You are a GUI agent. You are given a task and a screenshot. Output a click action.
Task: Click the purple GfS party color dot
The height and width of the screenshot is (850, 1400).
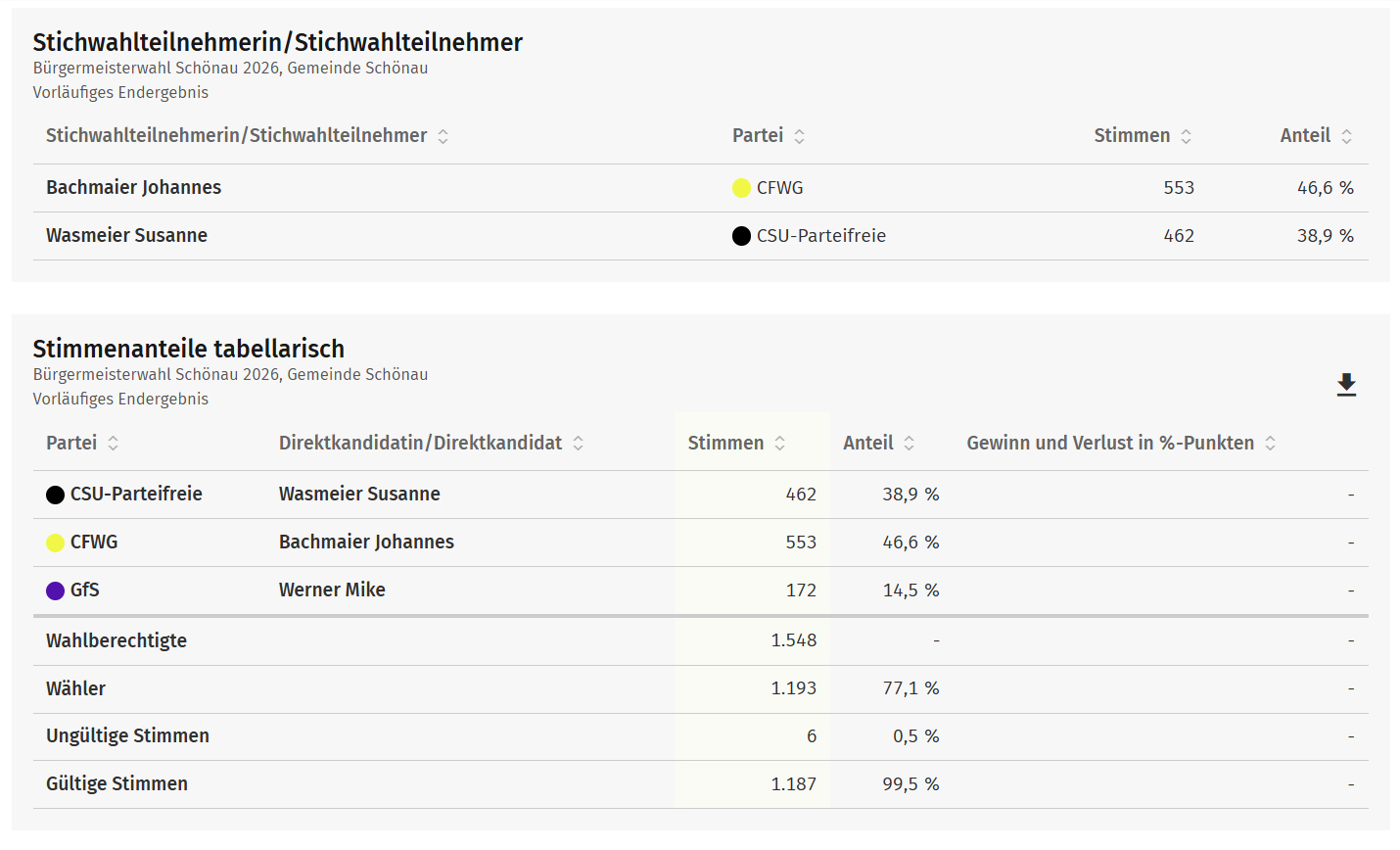tap(55, 590)
